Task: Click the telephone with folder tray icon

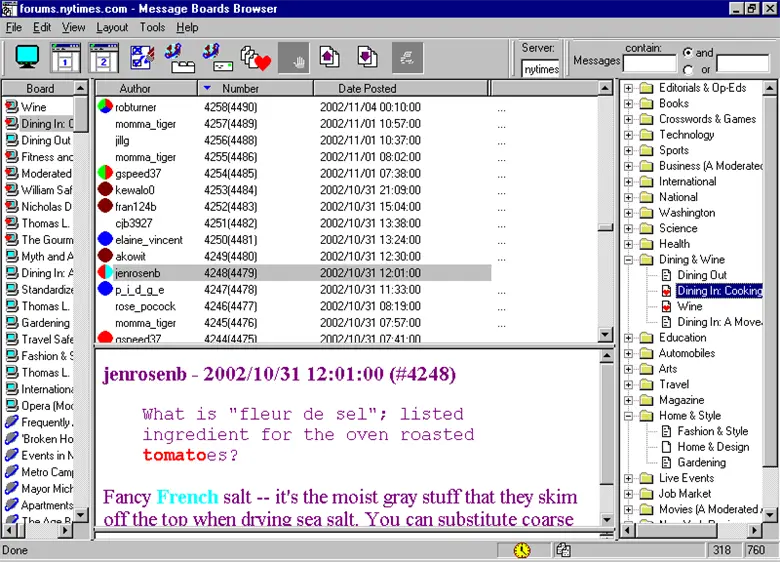Action: (180, 58)
